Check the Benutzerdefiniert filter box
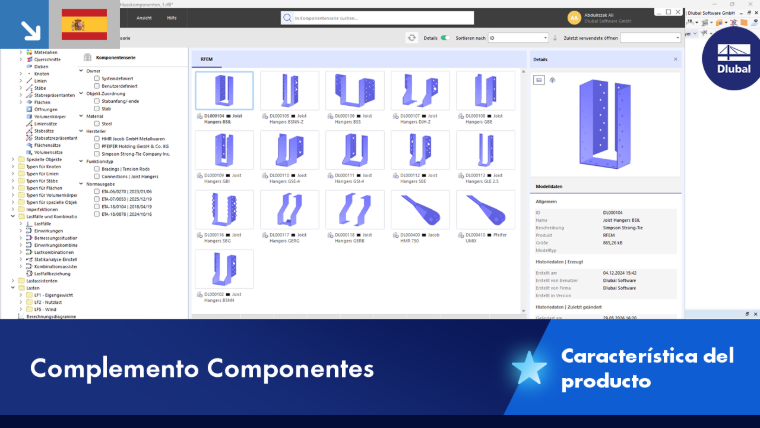This screenshot has height=428, width=760. (97, 86)
